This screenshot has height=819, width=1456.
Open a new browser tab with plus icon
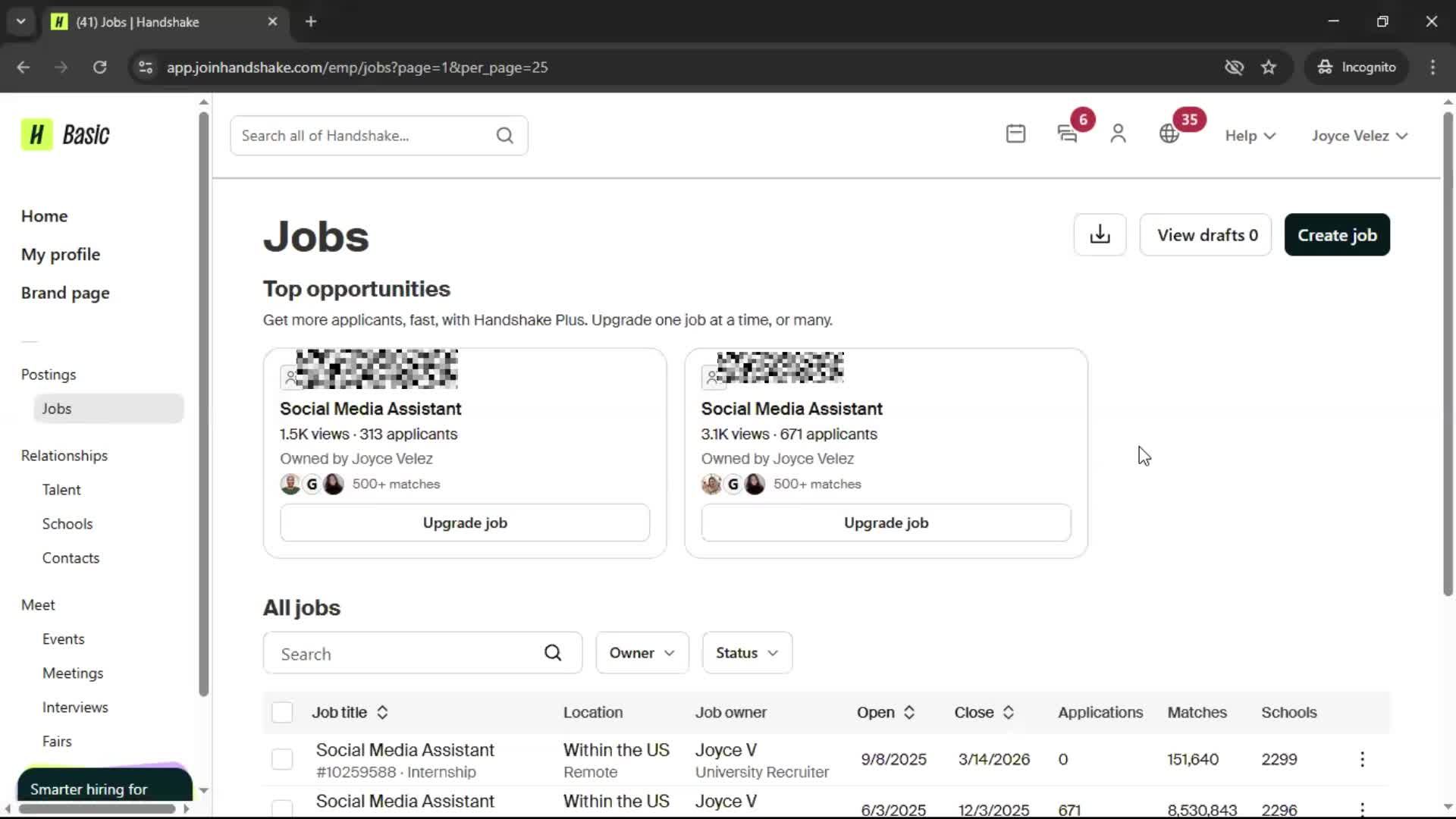click(x=311, y=21)
